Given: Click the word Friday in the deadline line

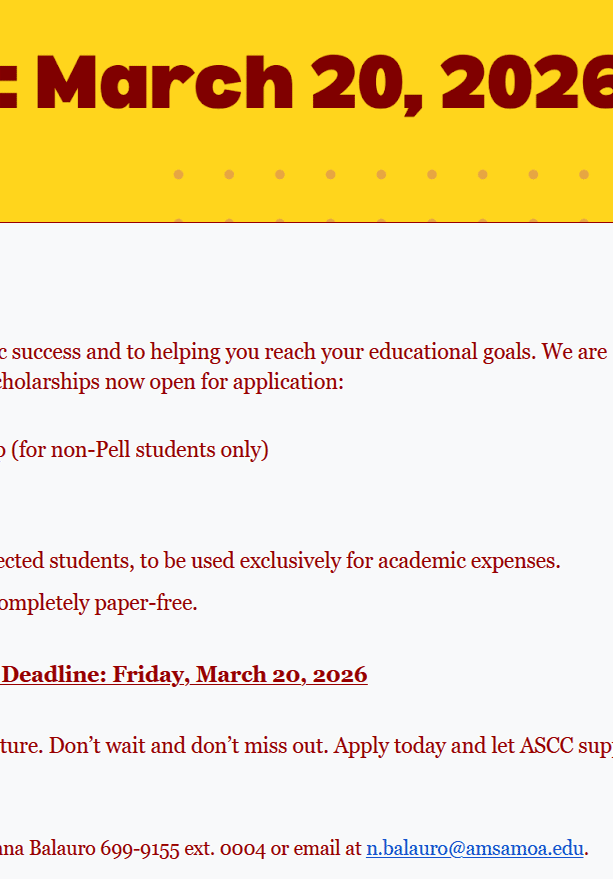Looking at the screenshot, I should coord(150,675).
